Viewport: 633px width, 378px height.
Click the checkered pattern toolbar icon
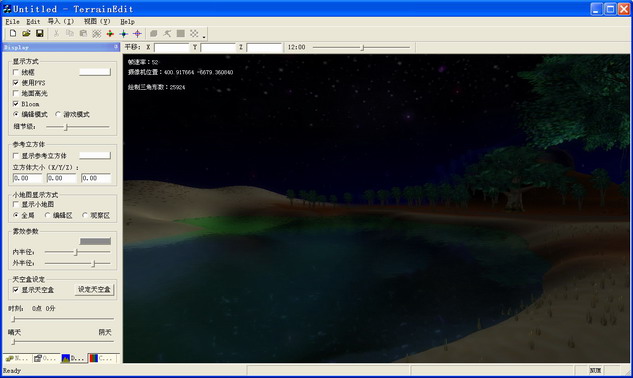point(194,34)
